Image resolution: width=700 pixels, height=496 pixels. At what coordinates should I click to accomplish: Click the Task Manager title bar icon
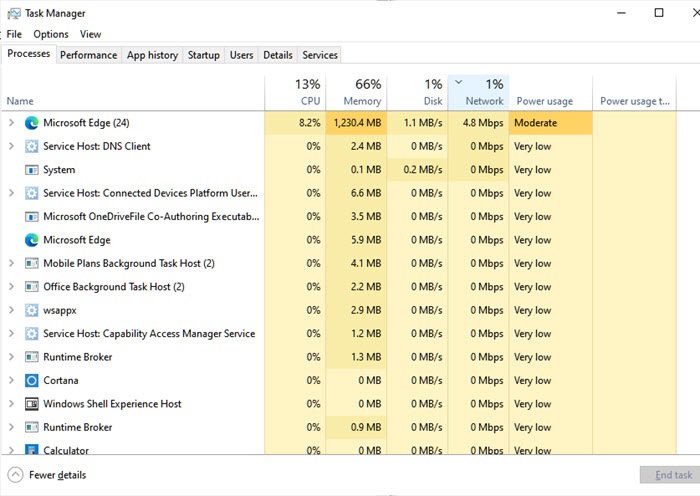pos(14,13)
